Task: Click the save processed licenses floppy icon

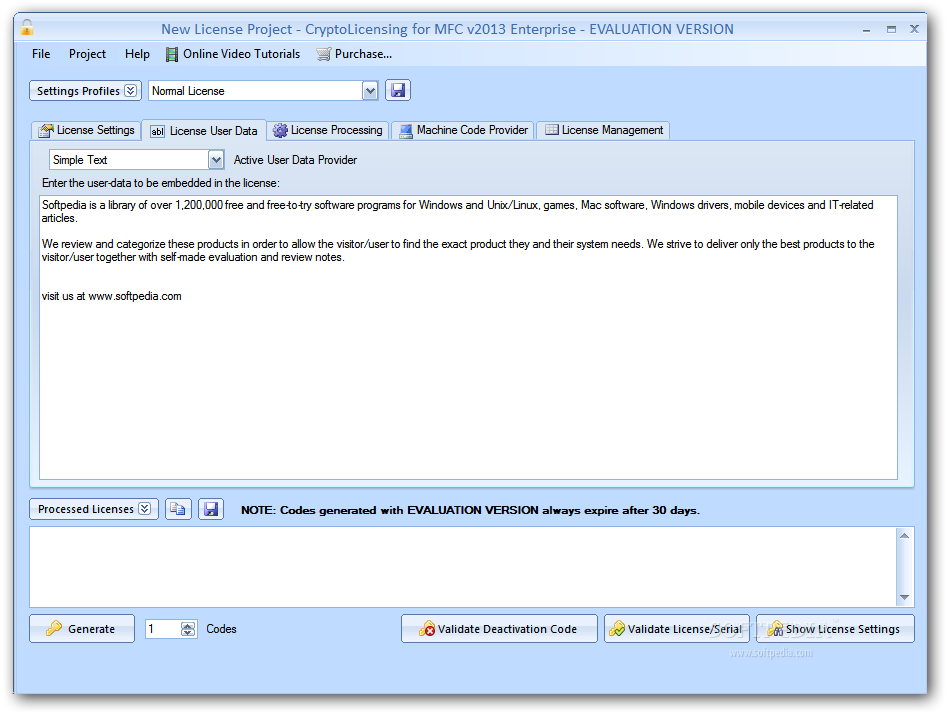Action: [211, 509]
